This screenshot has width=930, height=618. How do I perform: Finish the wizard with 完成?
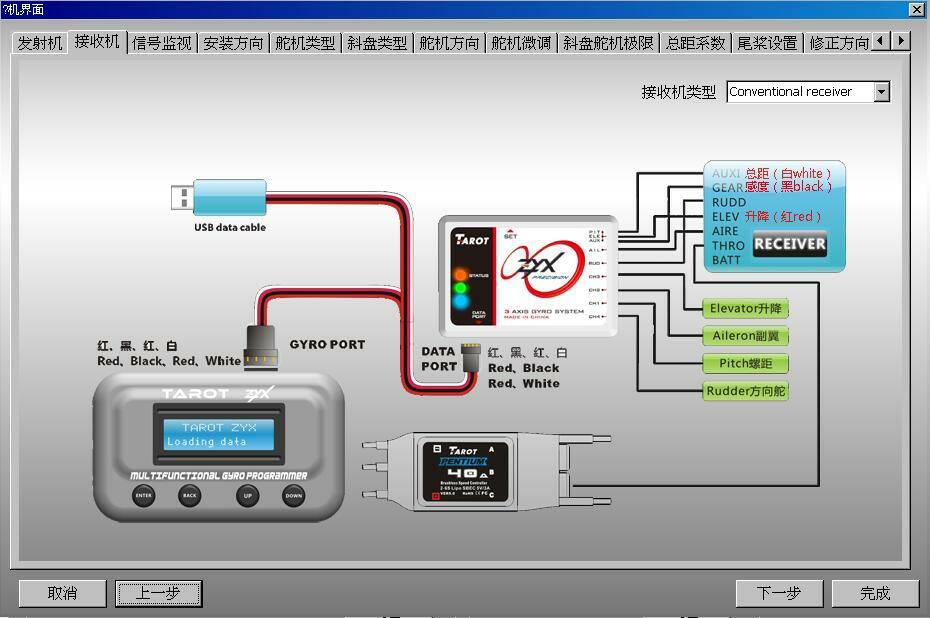coord(875,593)
